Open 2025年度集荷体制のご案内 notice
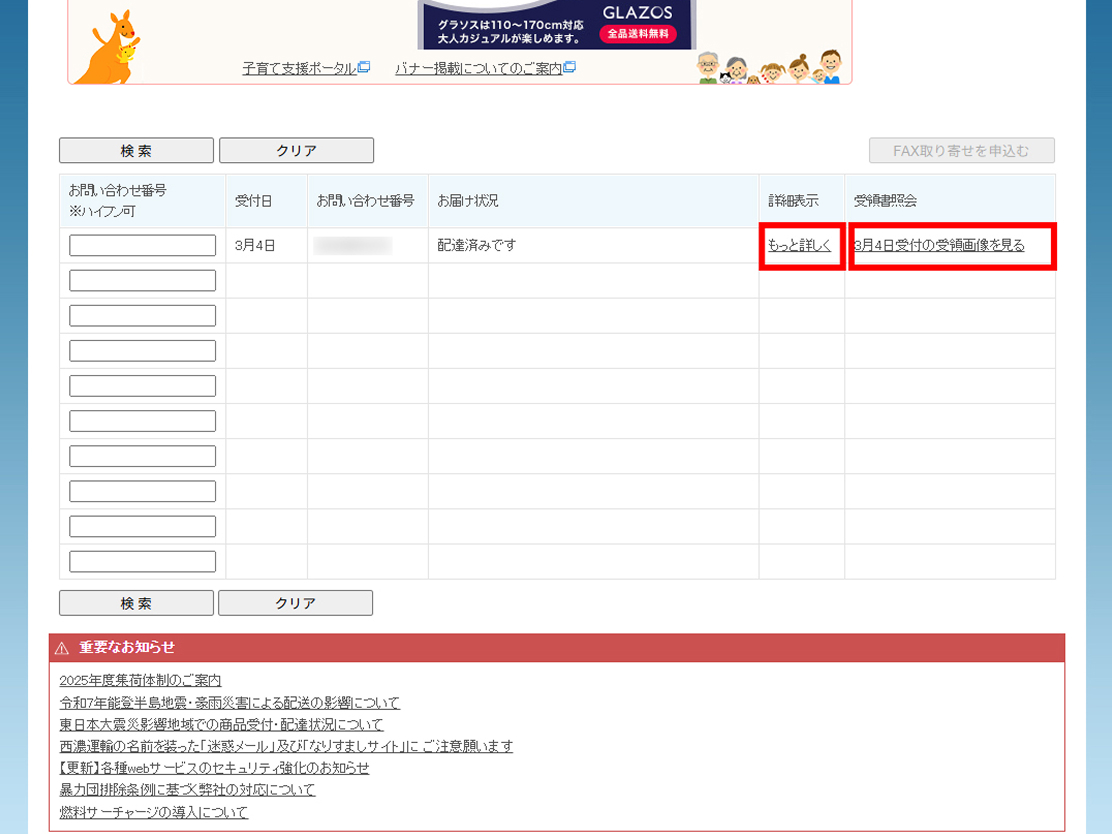1112x834 pixels. click(x=140, y=681)
